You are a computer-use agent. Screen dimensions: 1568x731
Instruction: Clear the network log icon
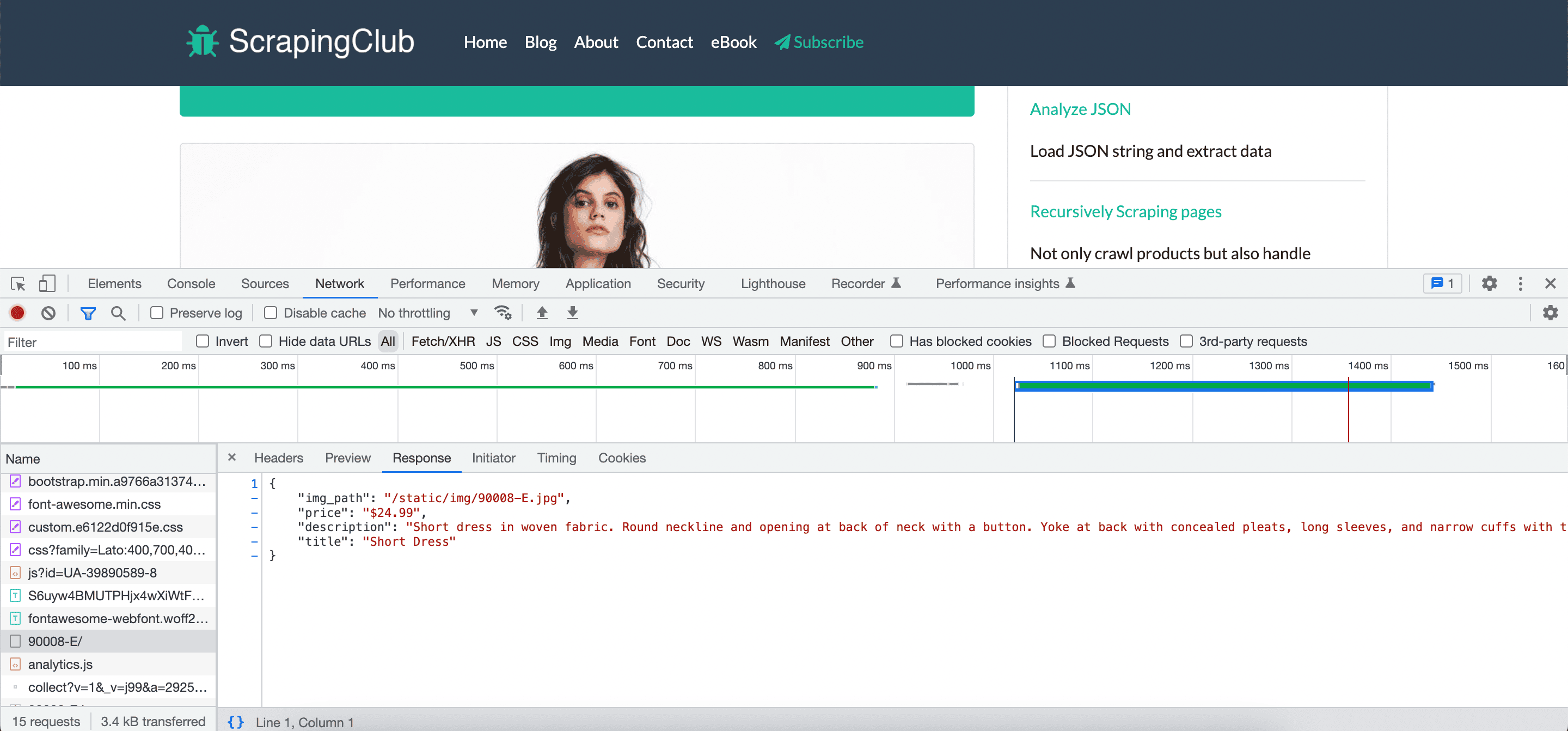[48, 313]
